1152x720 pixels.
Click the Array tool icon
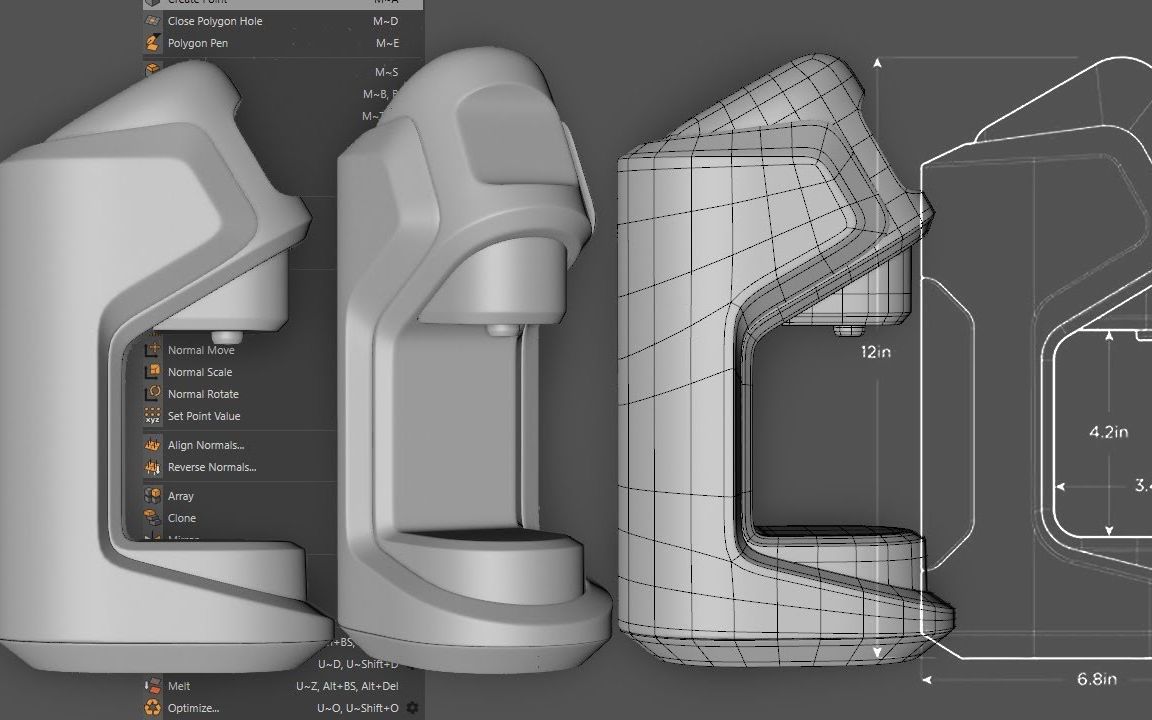coord(155,495)
